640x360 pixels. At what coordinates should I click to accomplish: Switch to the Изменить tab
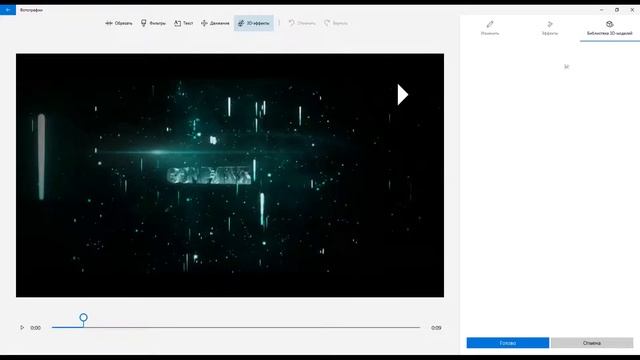tap(490, 28)
